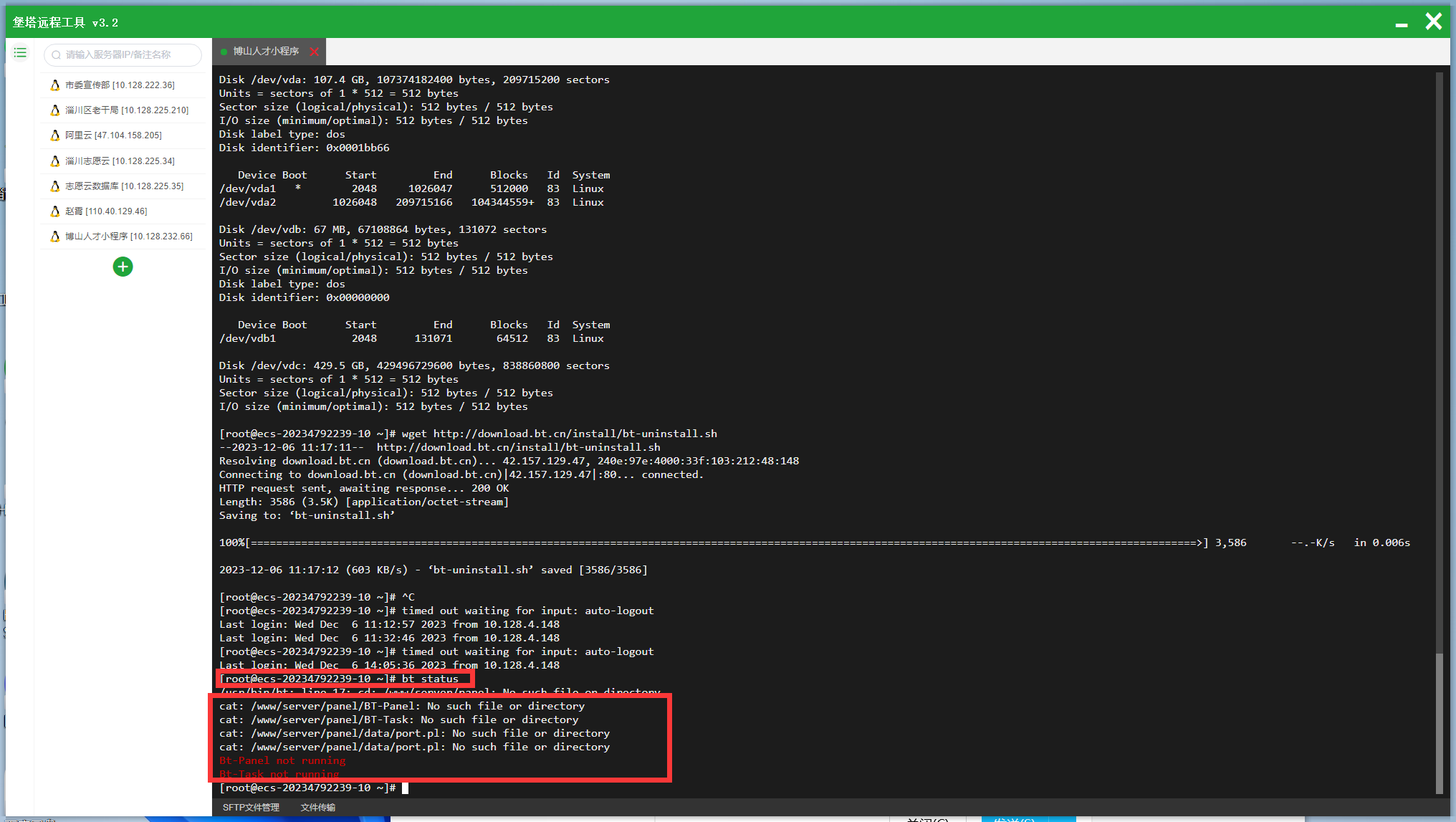Click the terminal command prompt cursor

[x=405, y=788]
